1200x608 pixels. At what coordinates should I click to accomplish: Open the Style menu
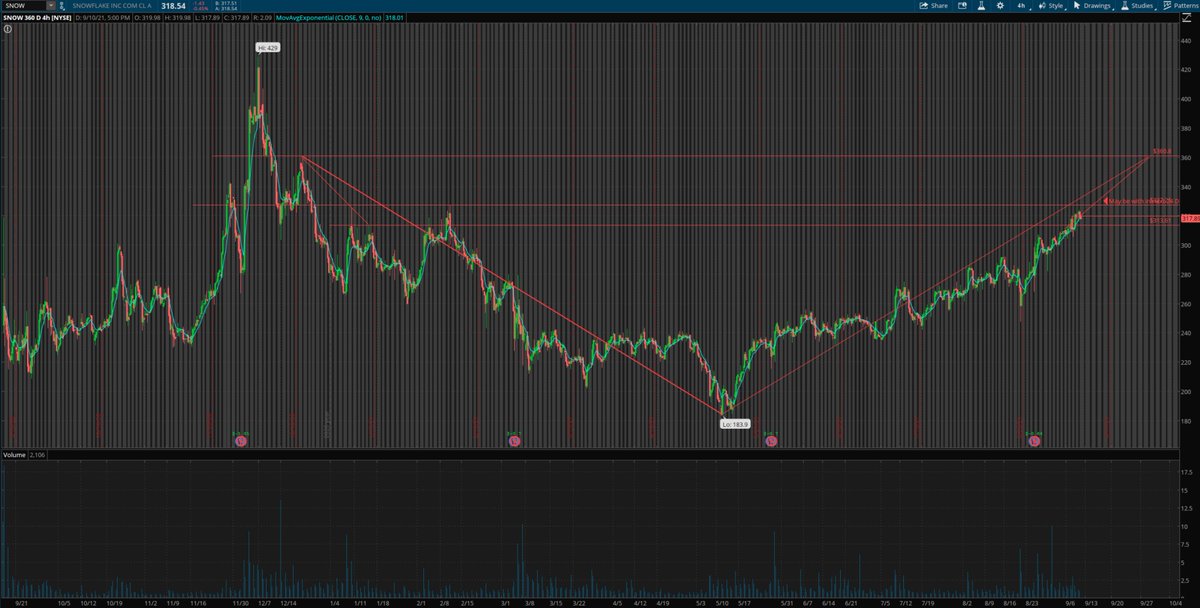click(1051, 6)
